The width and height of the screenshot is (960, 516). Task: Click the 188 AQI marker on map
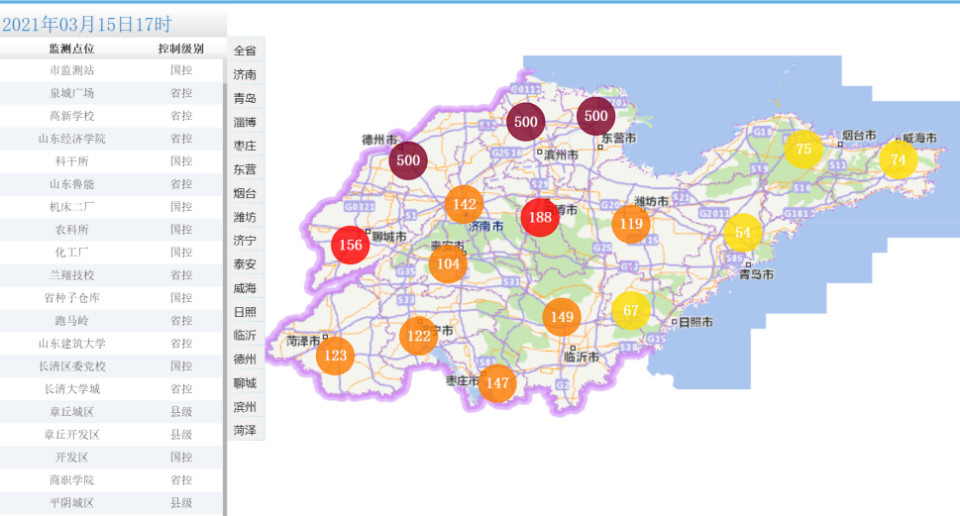540,217
